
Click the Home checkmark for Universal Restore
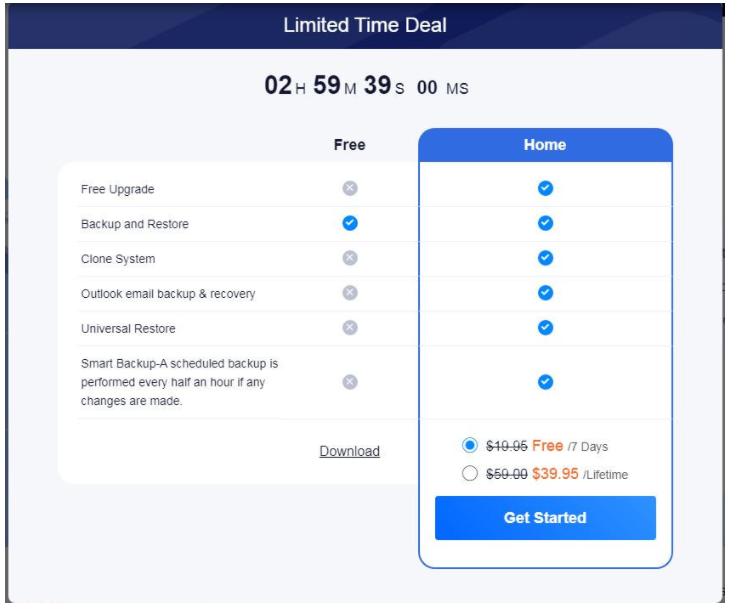click(545, 328)
